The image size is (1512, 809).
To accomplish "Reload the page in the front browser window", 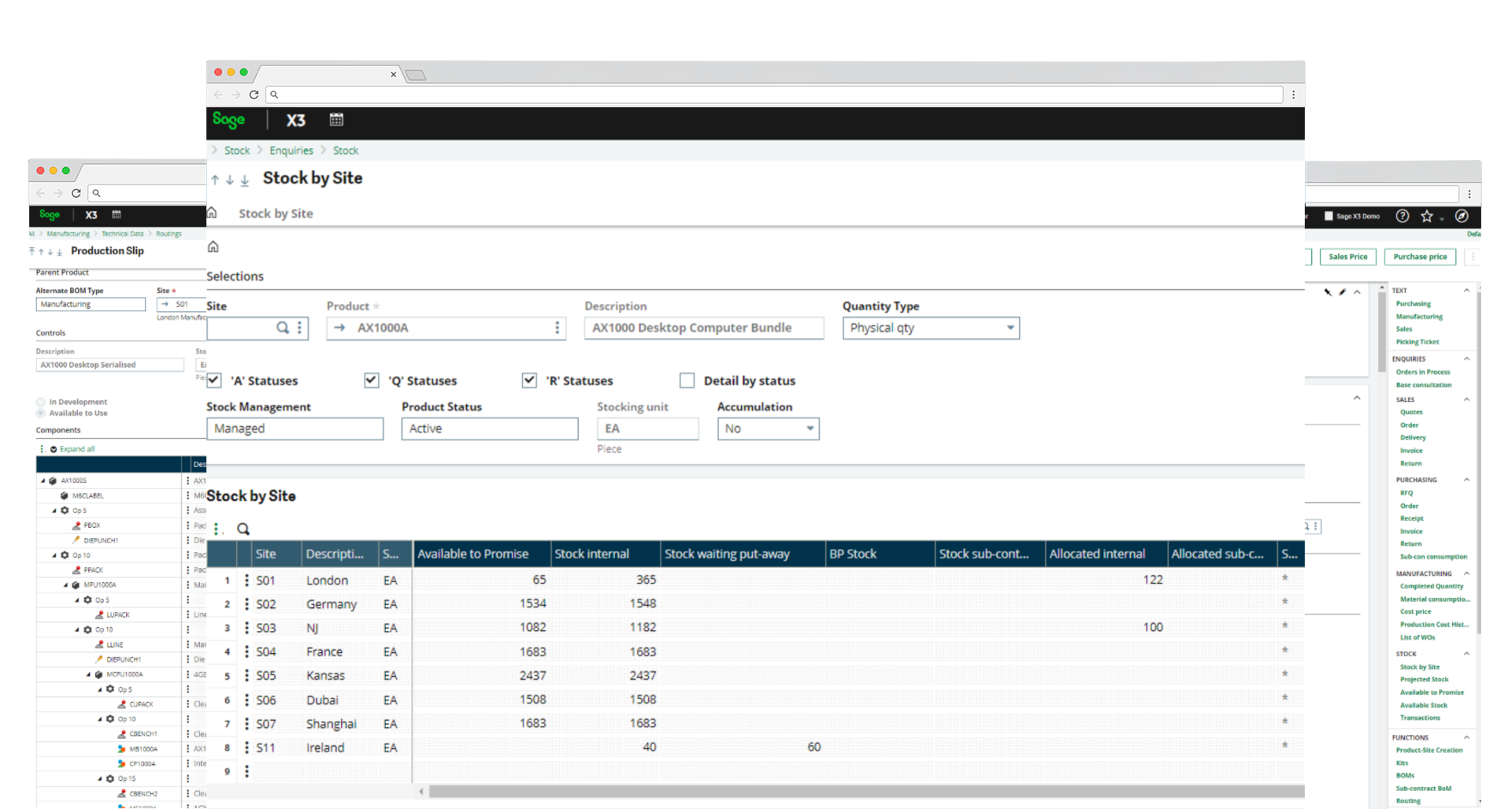I will pyautogui.click(x=254, y=95).
